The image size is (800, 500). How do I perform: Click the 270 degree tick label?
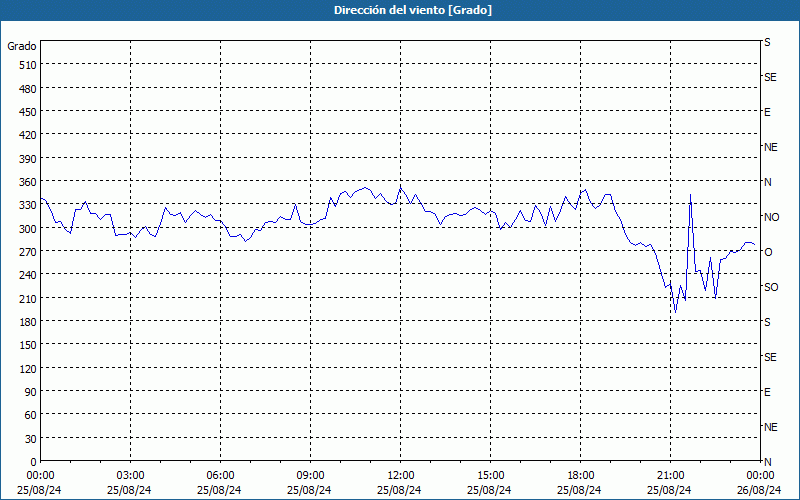tap(28, 252)
